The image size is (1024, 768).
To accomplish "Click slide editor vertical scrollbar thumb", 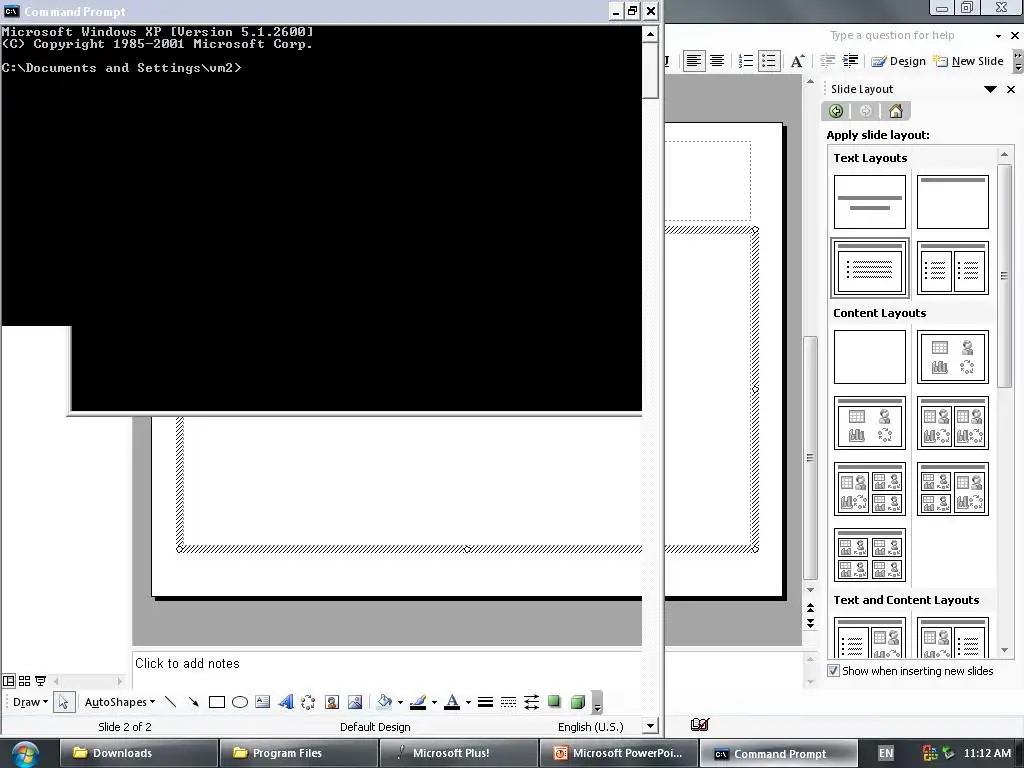I will point(810,457).
